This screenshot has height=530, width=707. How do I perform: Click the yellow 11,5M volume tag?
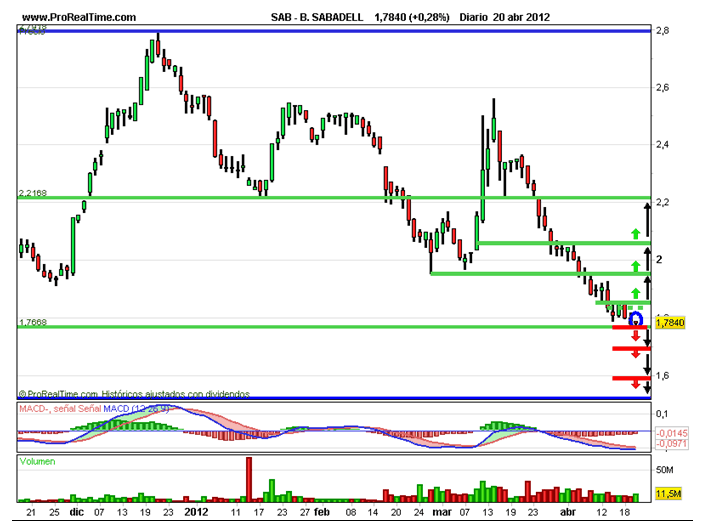coord(668,493)
